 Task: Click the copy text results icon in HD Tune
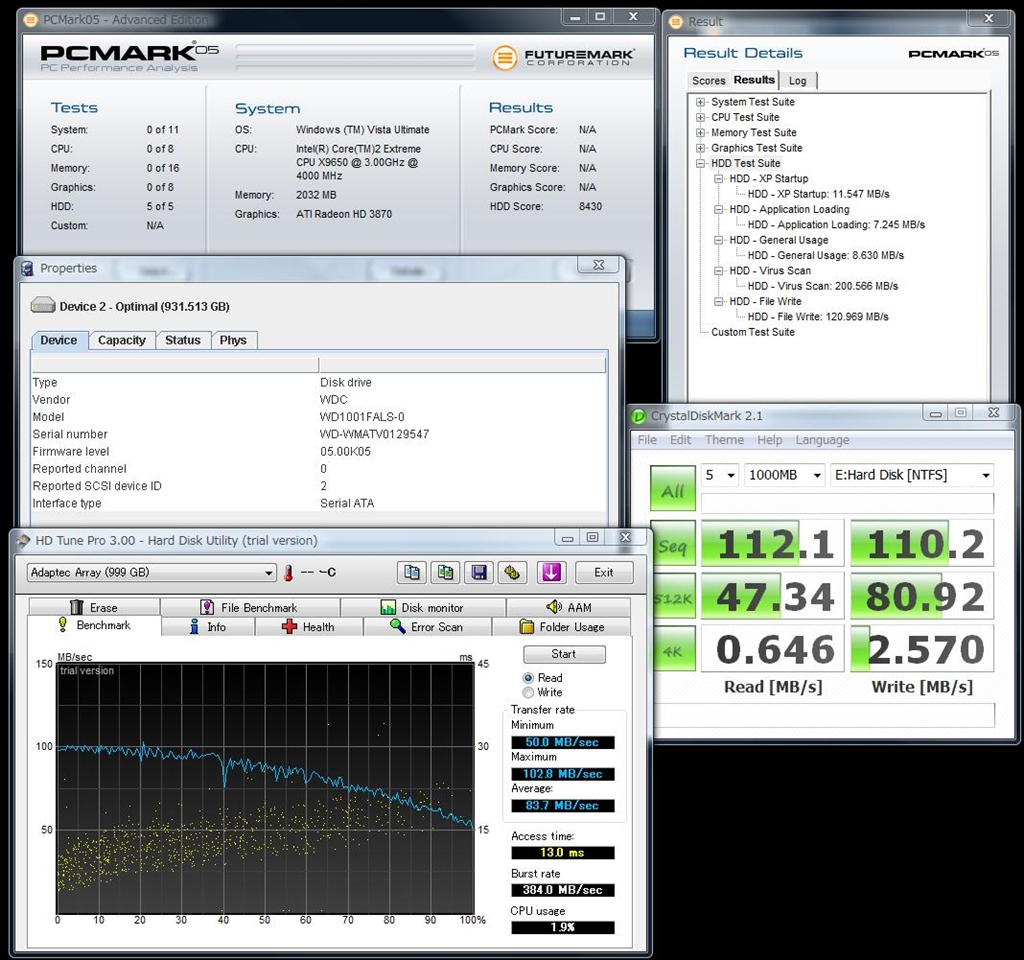pos(412,572)
